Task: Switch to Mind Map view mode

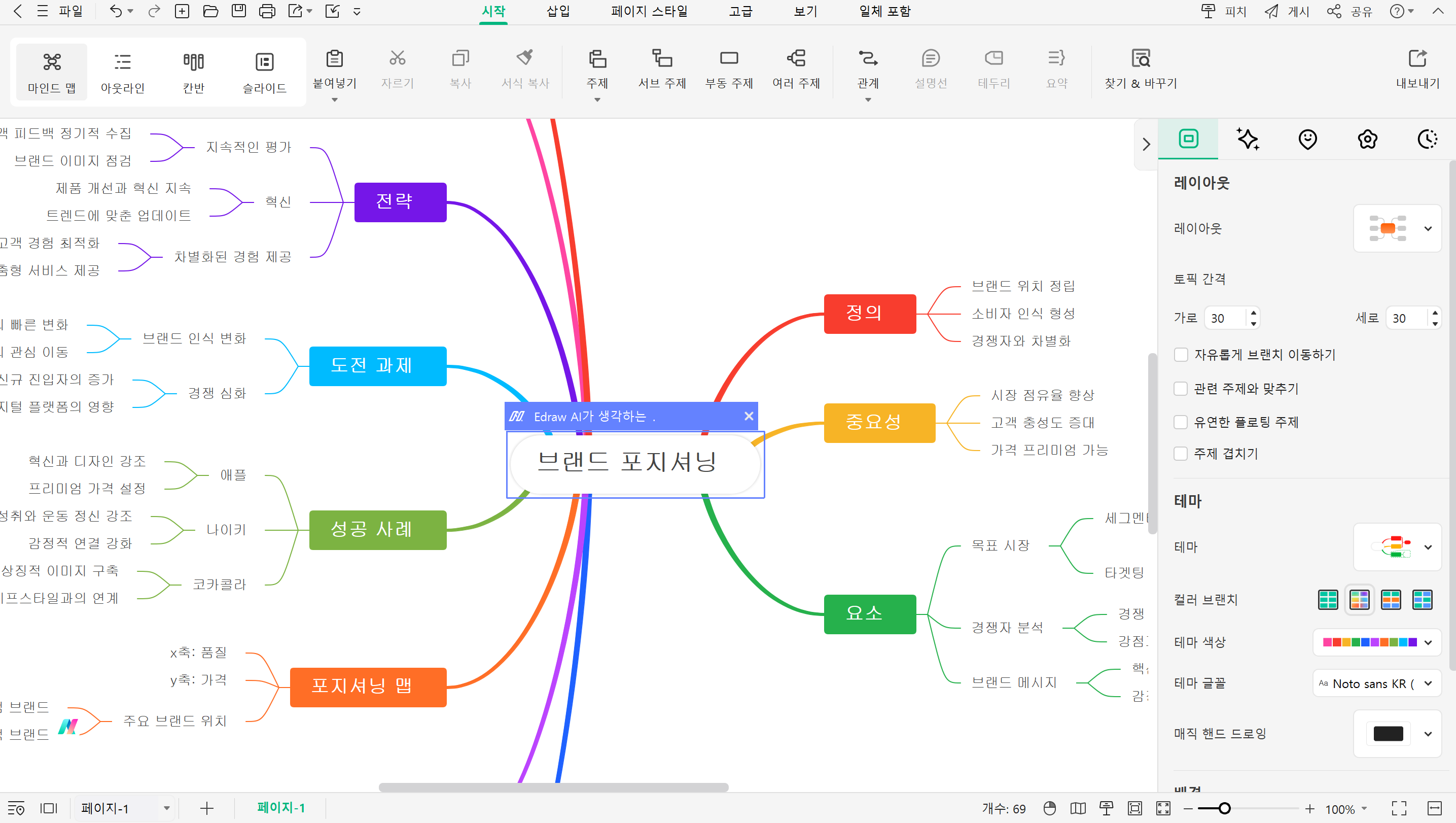Action: (x=51, y=73)
